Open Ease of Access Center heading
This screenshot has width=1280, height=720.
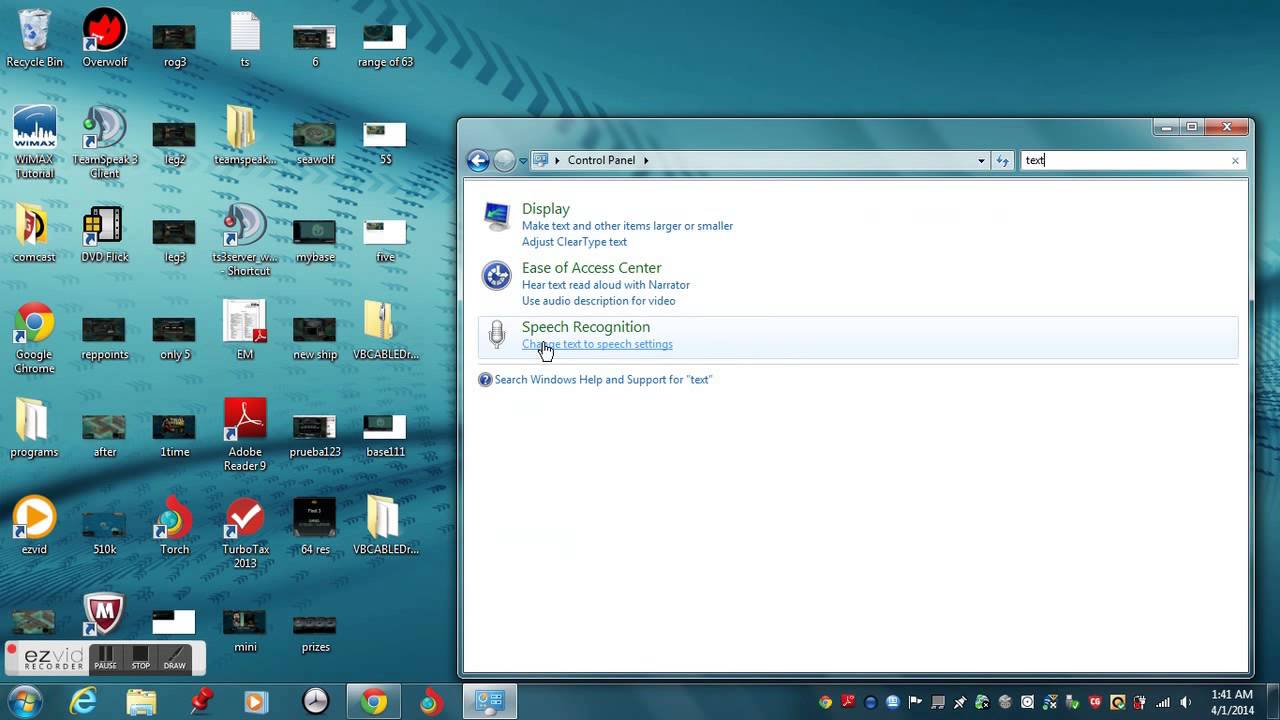tap(591, 268)
